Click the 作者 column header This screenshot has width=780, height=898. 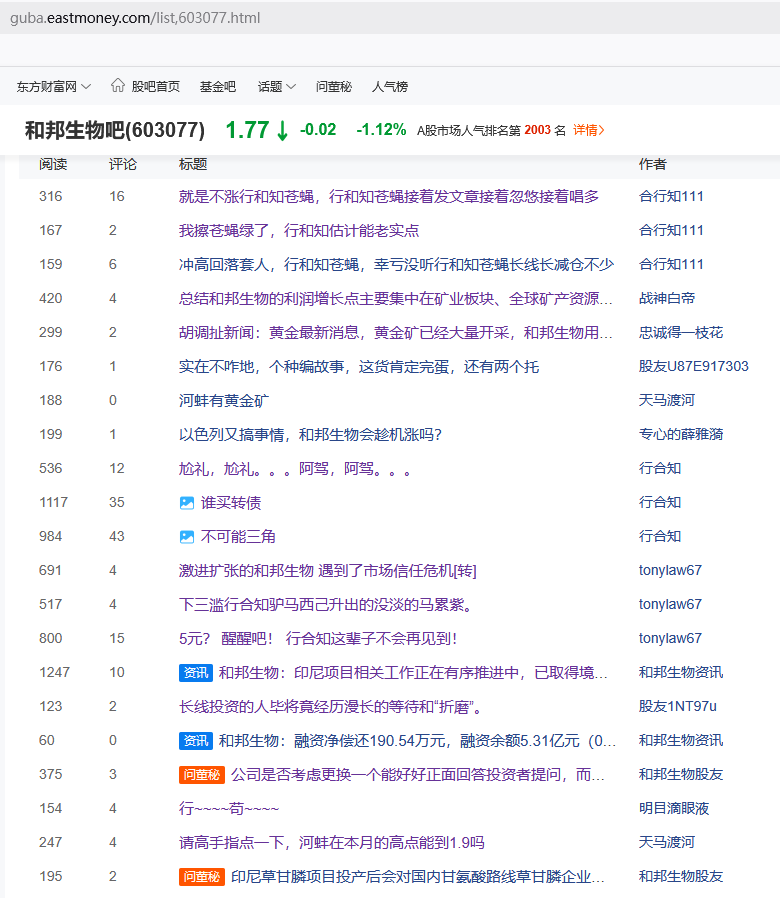[x=653, y=164]
